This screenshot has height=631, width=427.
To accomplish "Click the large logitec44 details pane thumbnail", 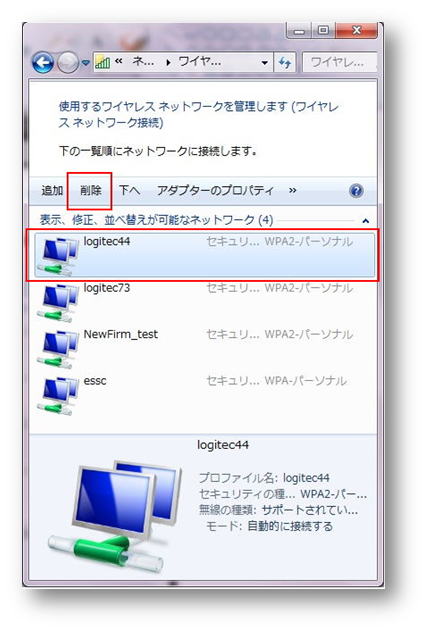I will [115, 517].
